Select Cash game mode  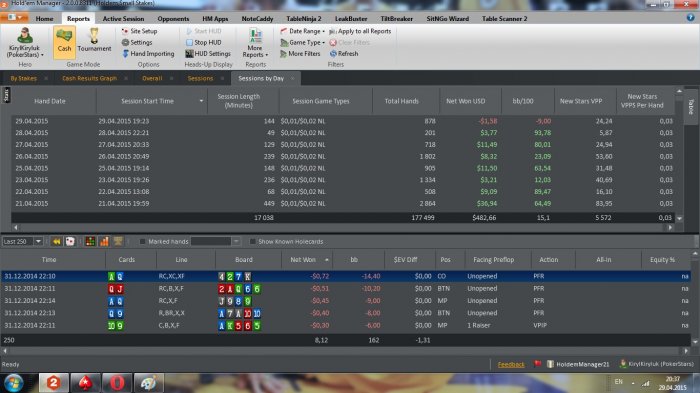click(x=64, y=42)
